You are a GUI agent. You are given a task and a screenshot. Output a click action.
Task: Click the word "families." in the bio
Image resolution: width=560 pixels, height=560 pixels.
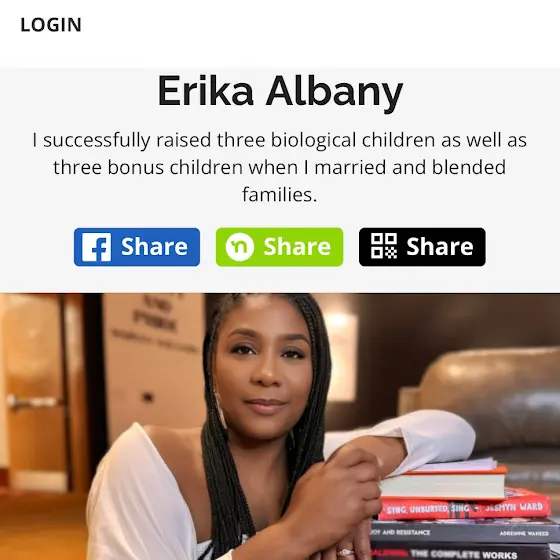[280, 195]
